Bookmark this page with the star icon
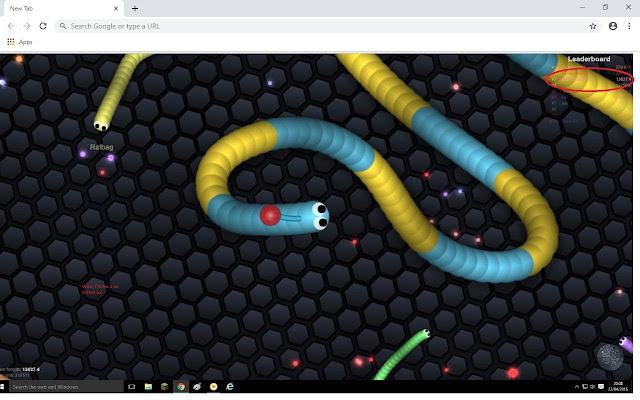640x400 pixels. point(593,26)
